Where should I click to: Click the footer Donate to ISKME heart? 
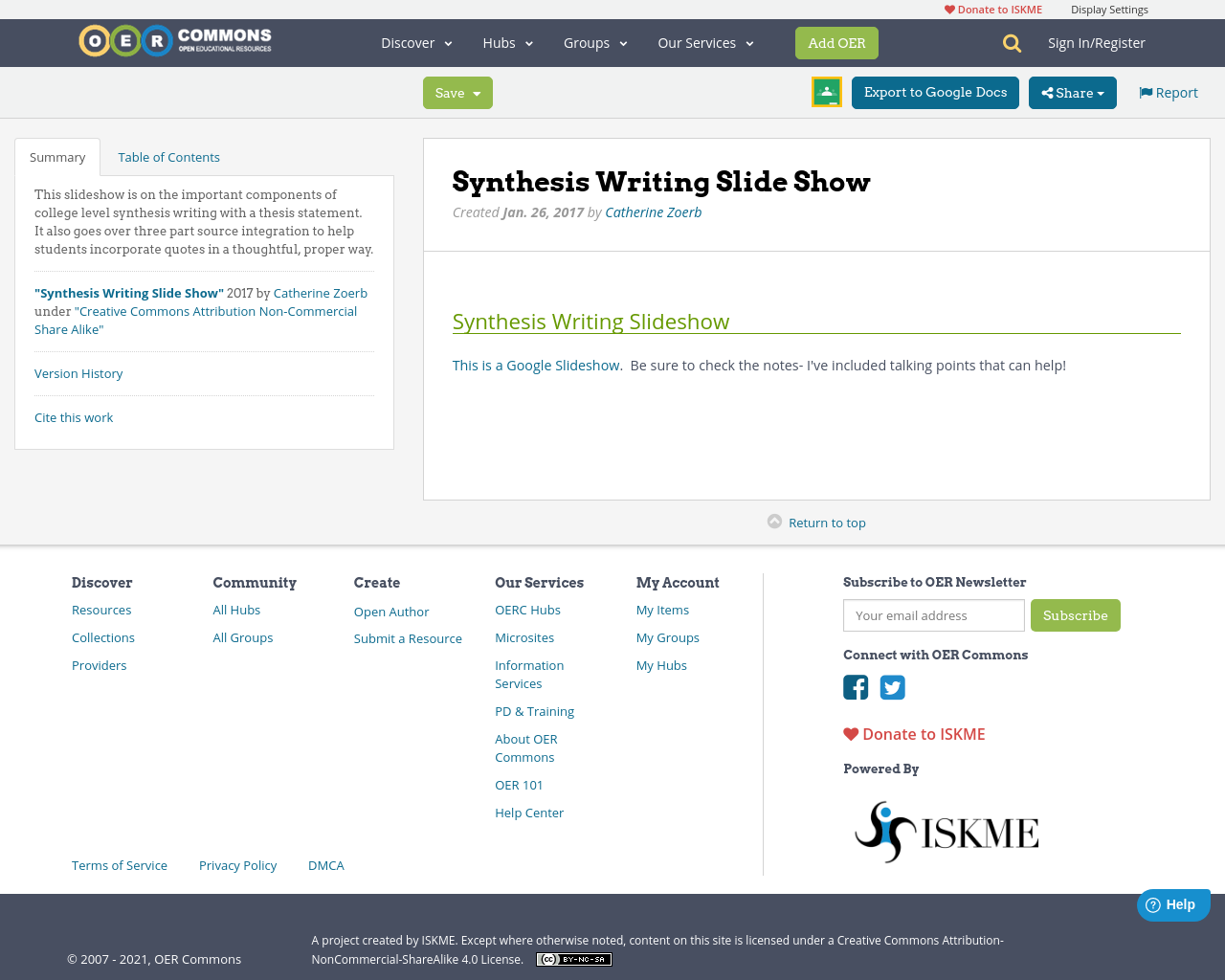[850, 733]
